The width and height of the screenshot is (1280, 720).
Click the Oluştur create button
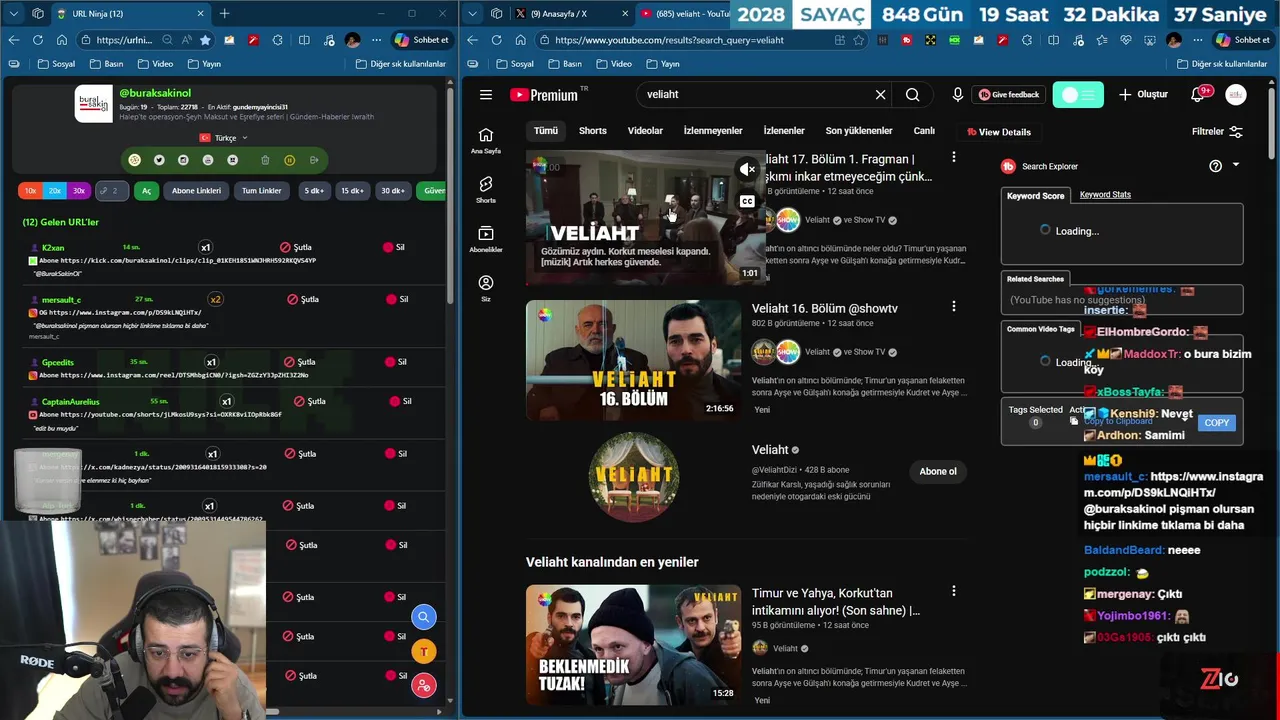coord(1143,95)
